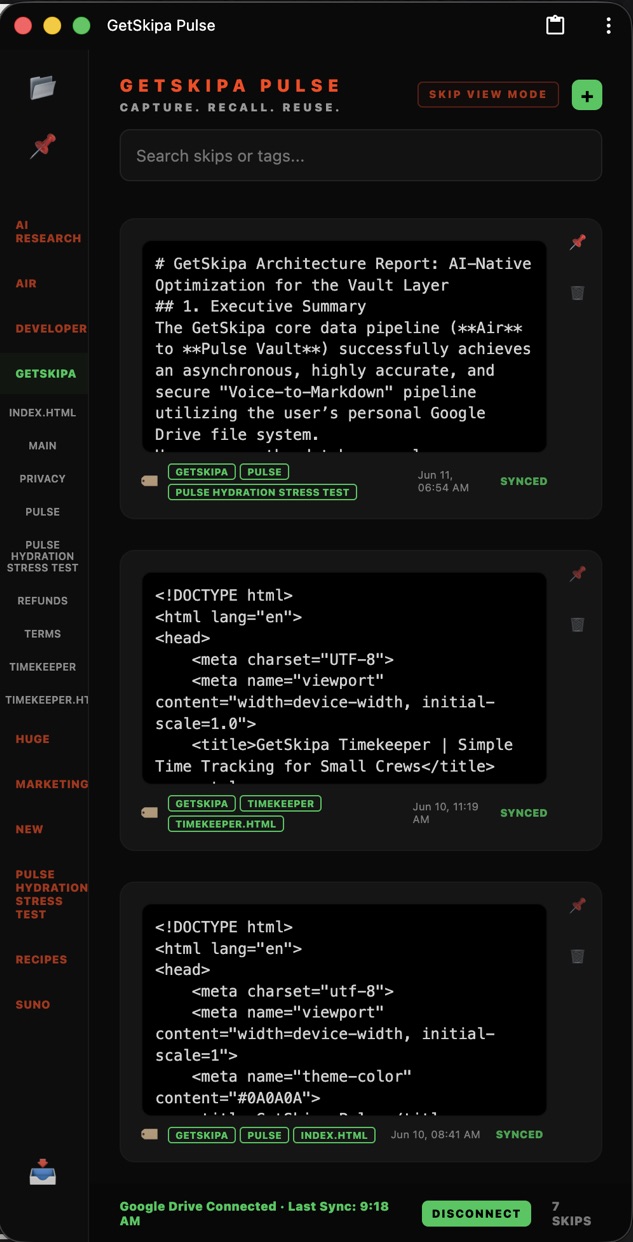The image size is (633, 1242).
Task: Click the tag icon on the index.html card
Action: (x=150, y=1134)
